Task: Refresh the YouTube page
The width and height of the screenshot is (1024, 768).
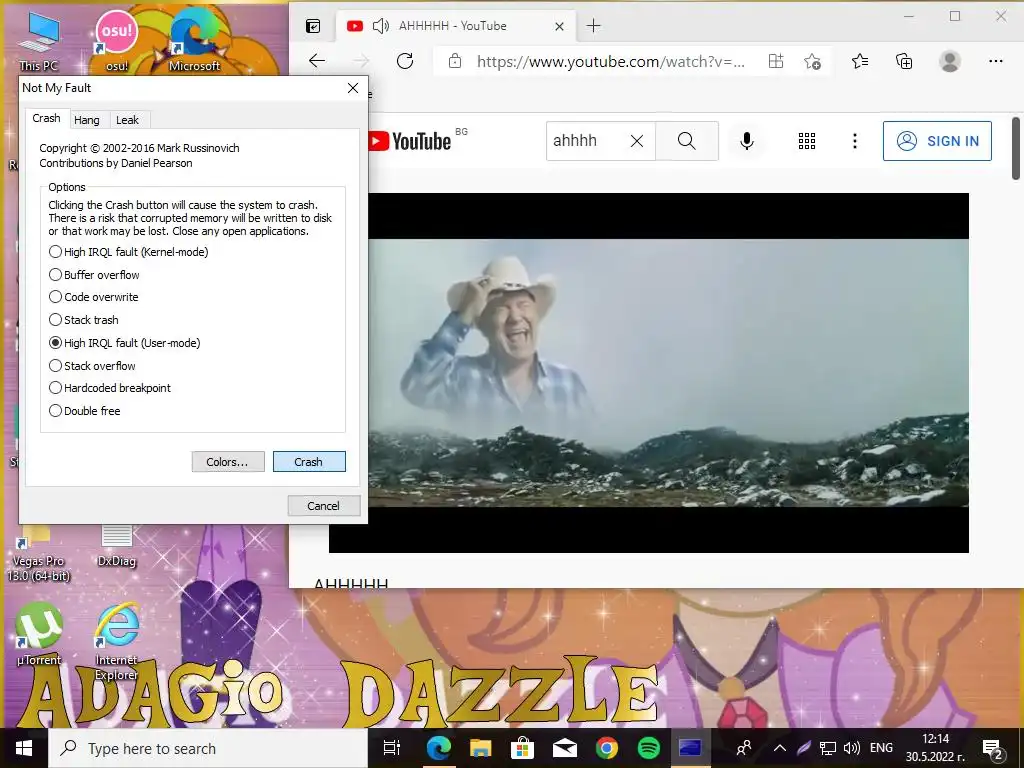Action: tap(405, 61)
